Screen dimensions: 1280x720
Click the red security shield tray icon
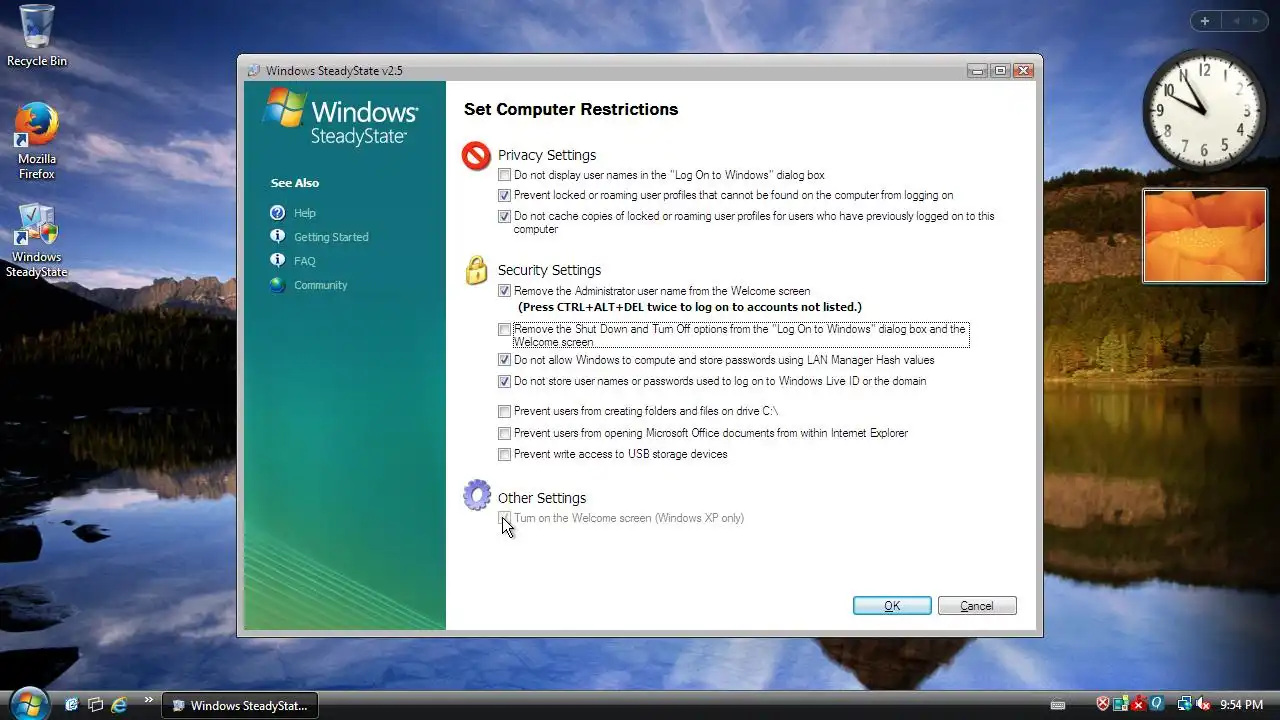coord(1103,705)
